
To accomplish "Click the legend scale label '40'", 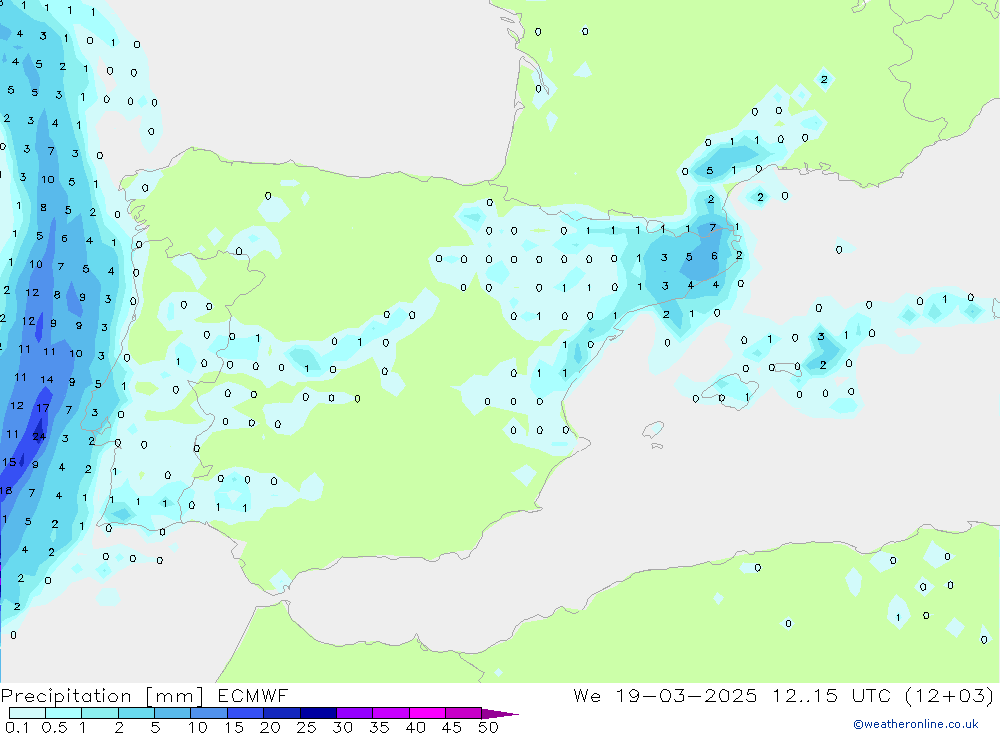I will coord(416,727).
